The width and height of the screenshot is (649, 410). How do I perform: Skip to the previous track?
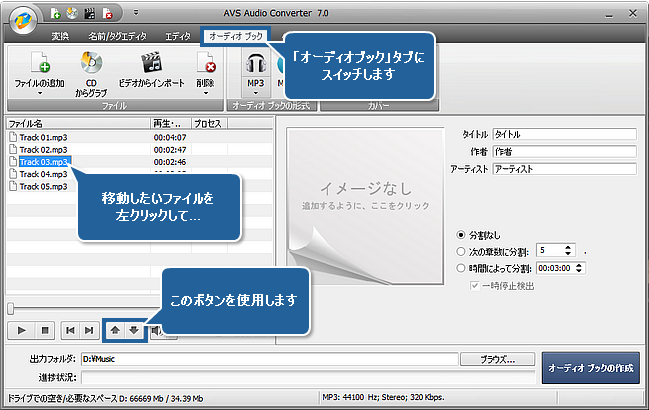tap(70, 329)
